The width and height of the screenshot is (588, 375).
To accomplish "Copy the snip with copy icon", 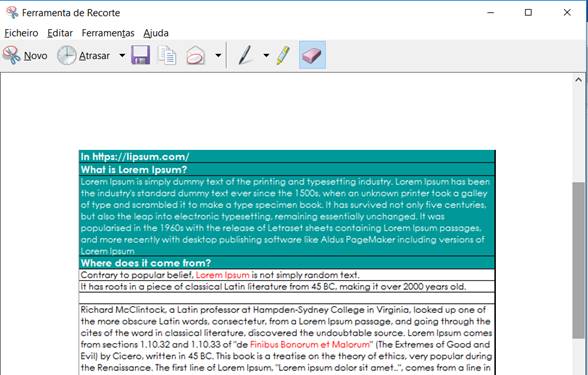I will click(167, 55).
